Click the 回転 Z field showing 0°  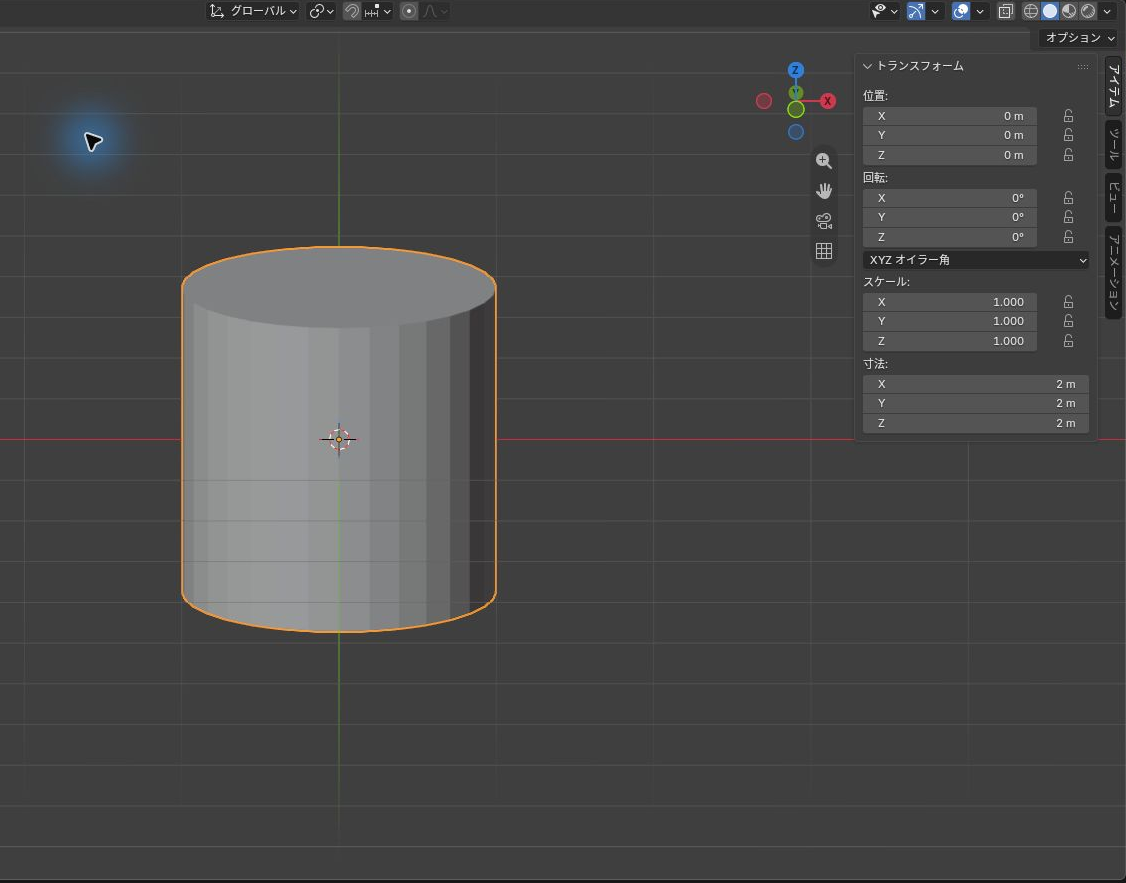click(x=949, y=237)
